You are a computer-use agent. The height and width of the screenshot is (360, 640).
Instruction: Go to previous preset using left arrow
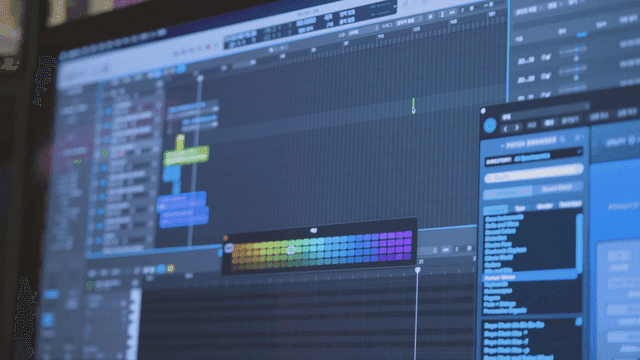505,129
